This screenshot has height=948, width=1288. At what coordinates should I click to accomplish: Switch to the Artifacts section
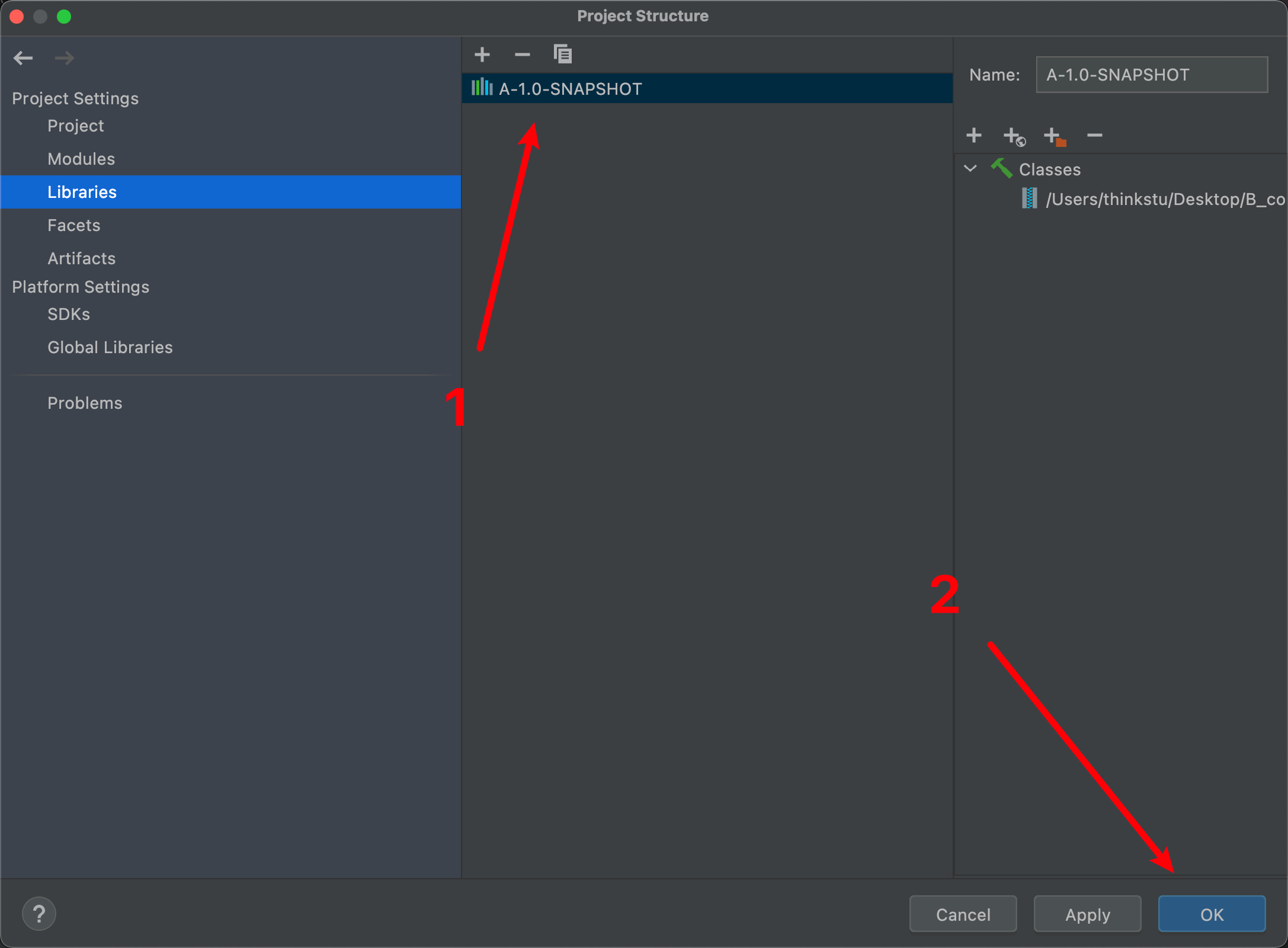pyautogui.click(x=81, y=258)
